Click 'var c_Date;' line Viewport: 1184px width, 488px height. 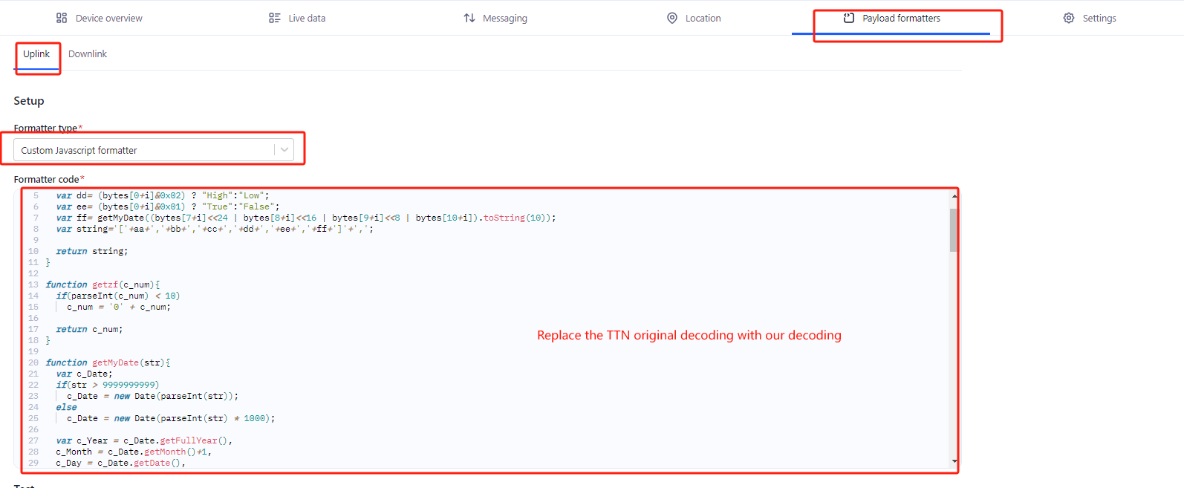pyautogui.click(x=84, y=374)
